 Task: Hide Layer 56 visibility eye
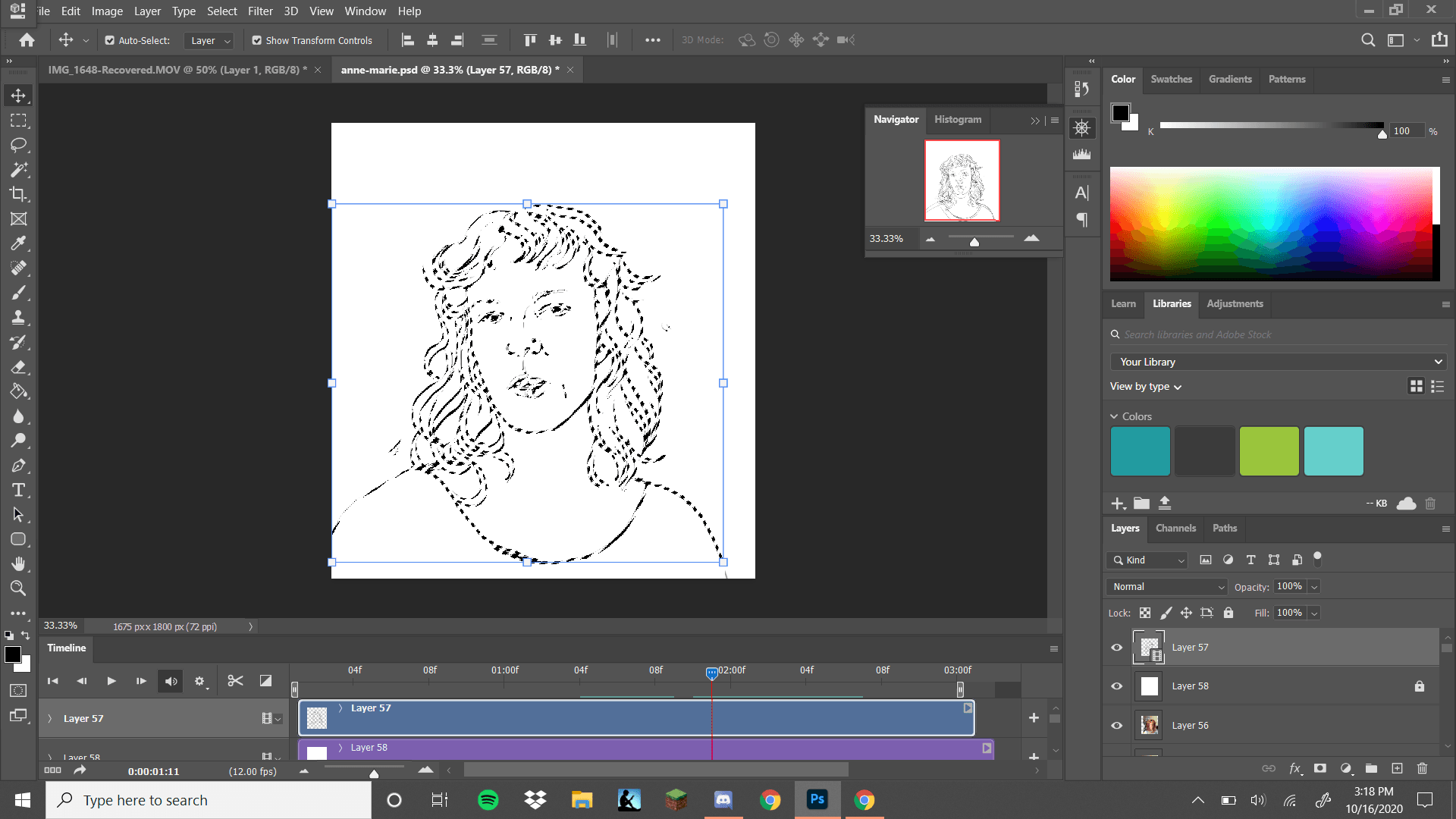click(x=1116, y=726)
